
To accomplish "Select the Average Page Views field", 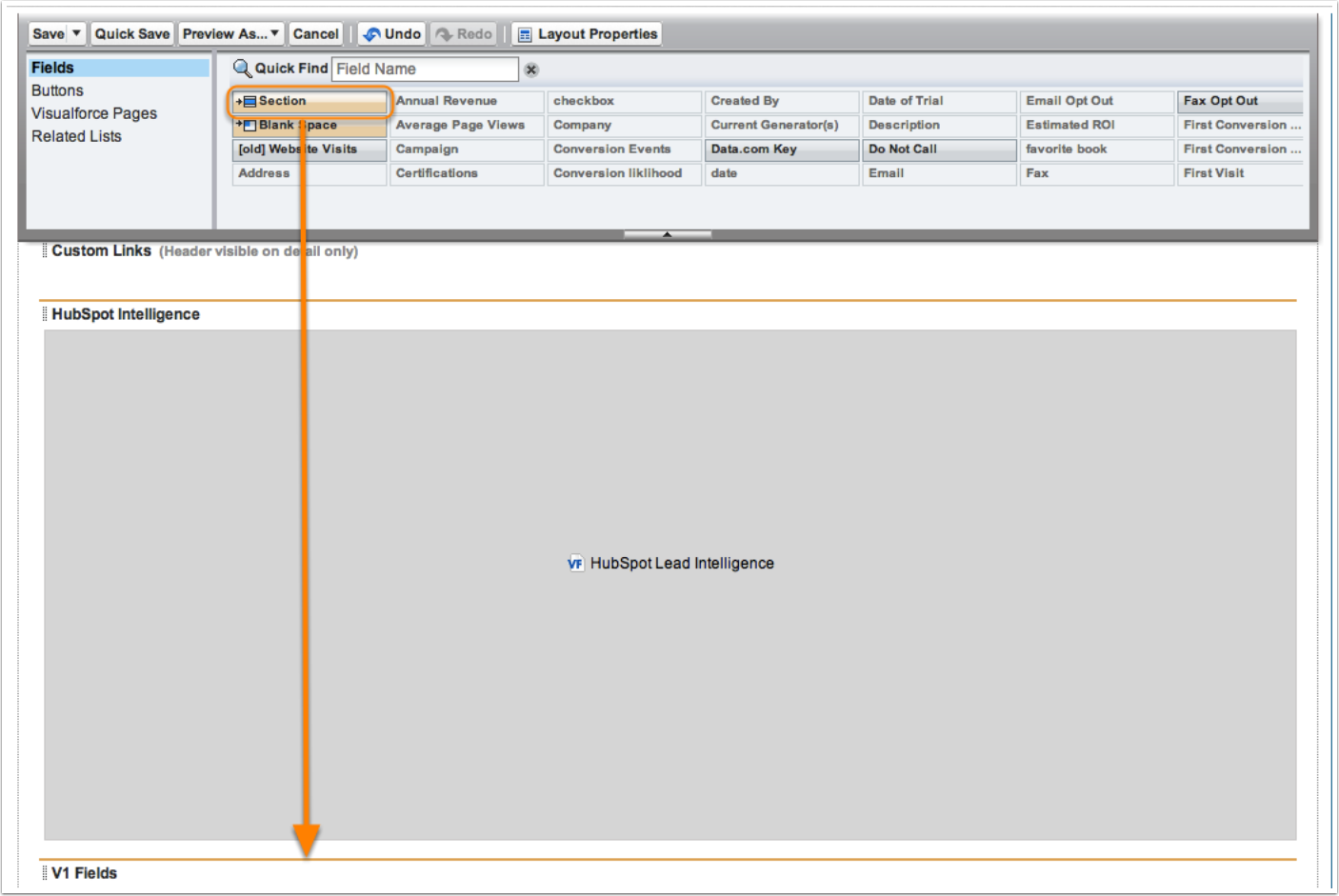I will point(467,125).
